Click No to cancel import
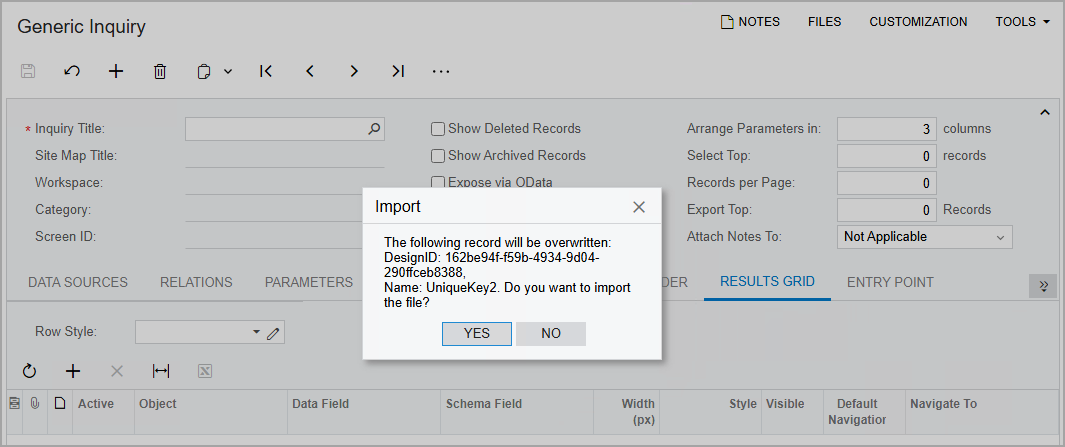 [x=551, y=333]
